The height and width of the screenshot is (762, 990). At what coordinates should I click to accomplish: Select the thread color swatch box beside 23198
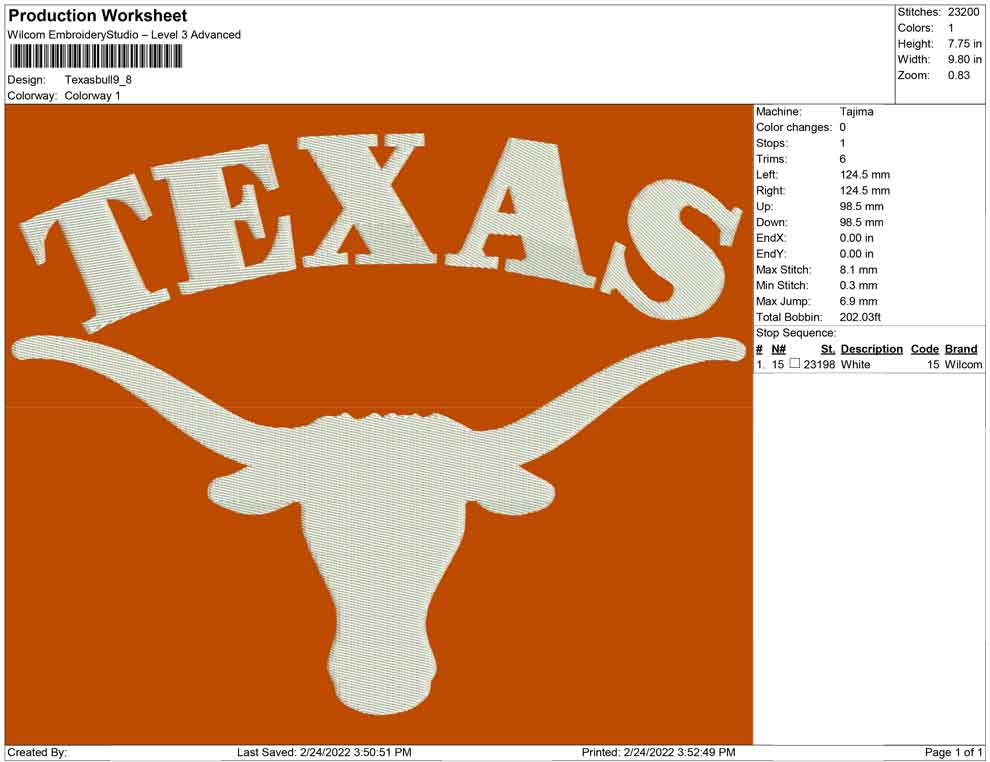795,364
